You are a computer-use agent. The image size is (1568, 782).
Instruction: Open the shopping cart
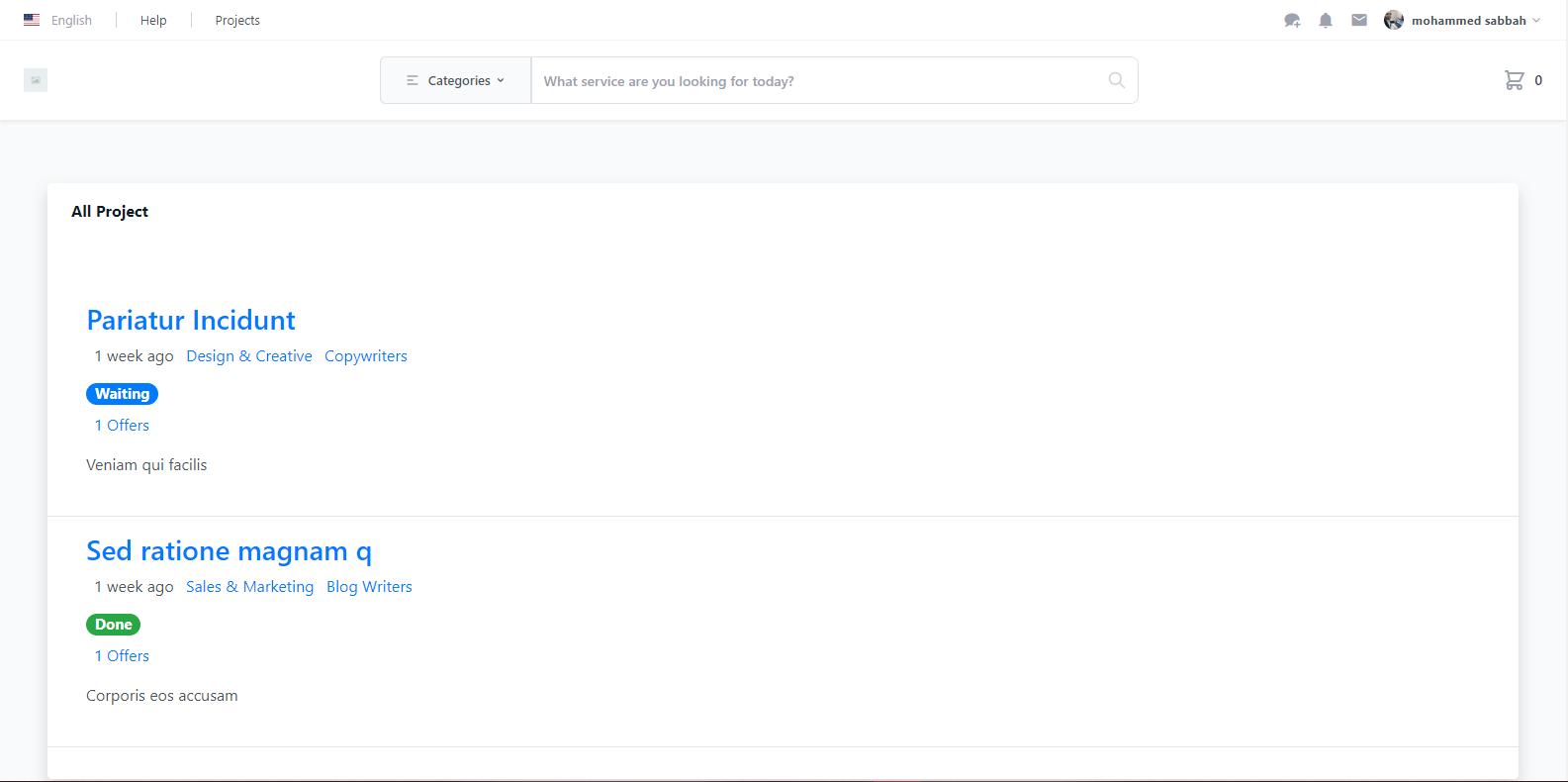1514,80
